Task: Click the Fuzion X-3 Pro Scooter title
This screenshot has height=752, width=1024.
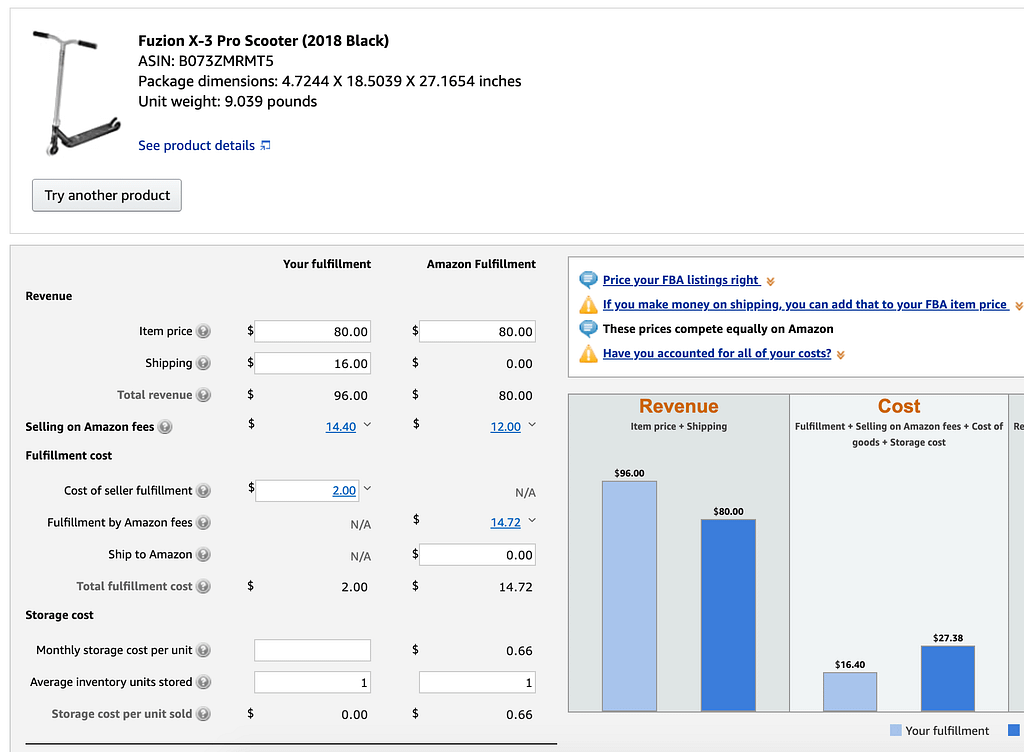Action: [263, 40]
